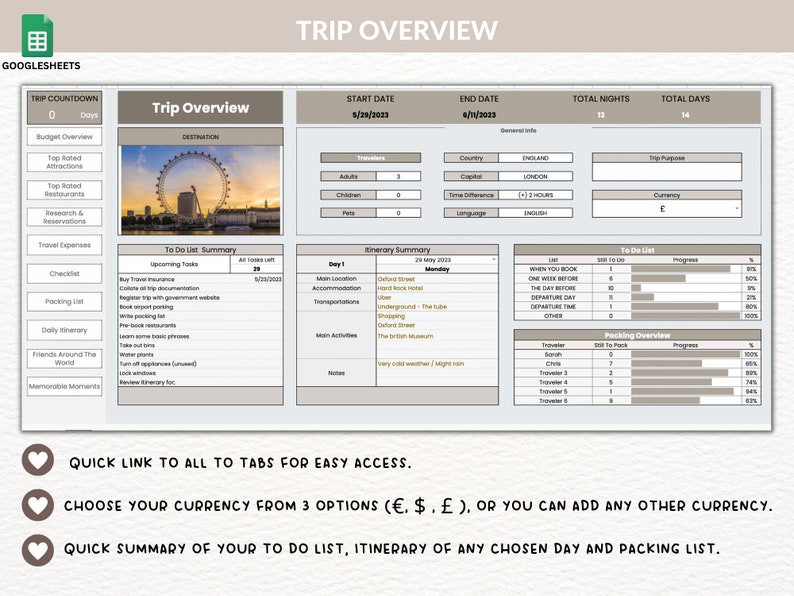794x596 pixels.
Task: Open the Packing List sheet
Action: (x=64, y=301)
